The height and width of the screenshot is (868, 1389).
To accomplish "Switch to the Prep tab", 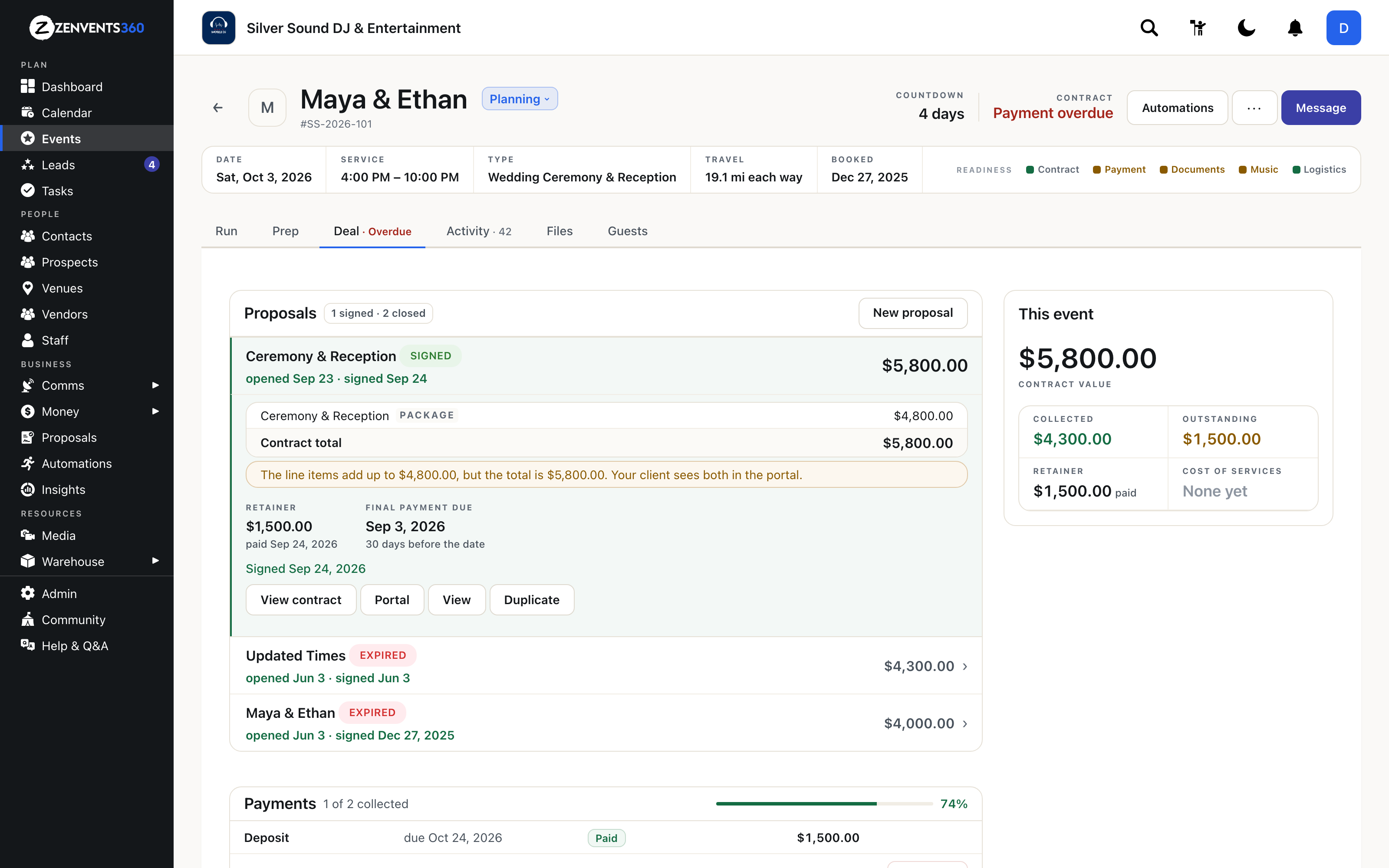I will (285, 231).
